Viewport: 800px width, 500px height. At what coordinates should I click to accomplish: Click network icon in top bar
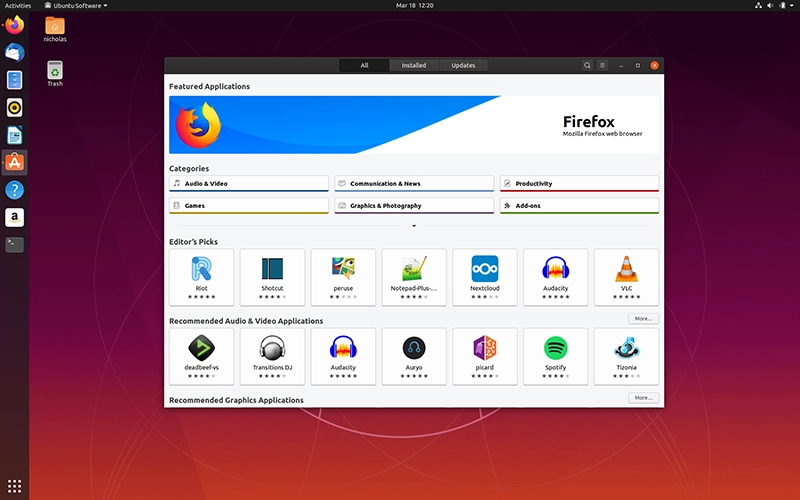(758, 6)
